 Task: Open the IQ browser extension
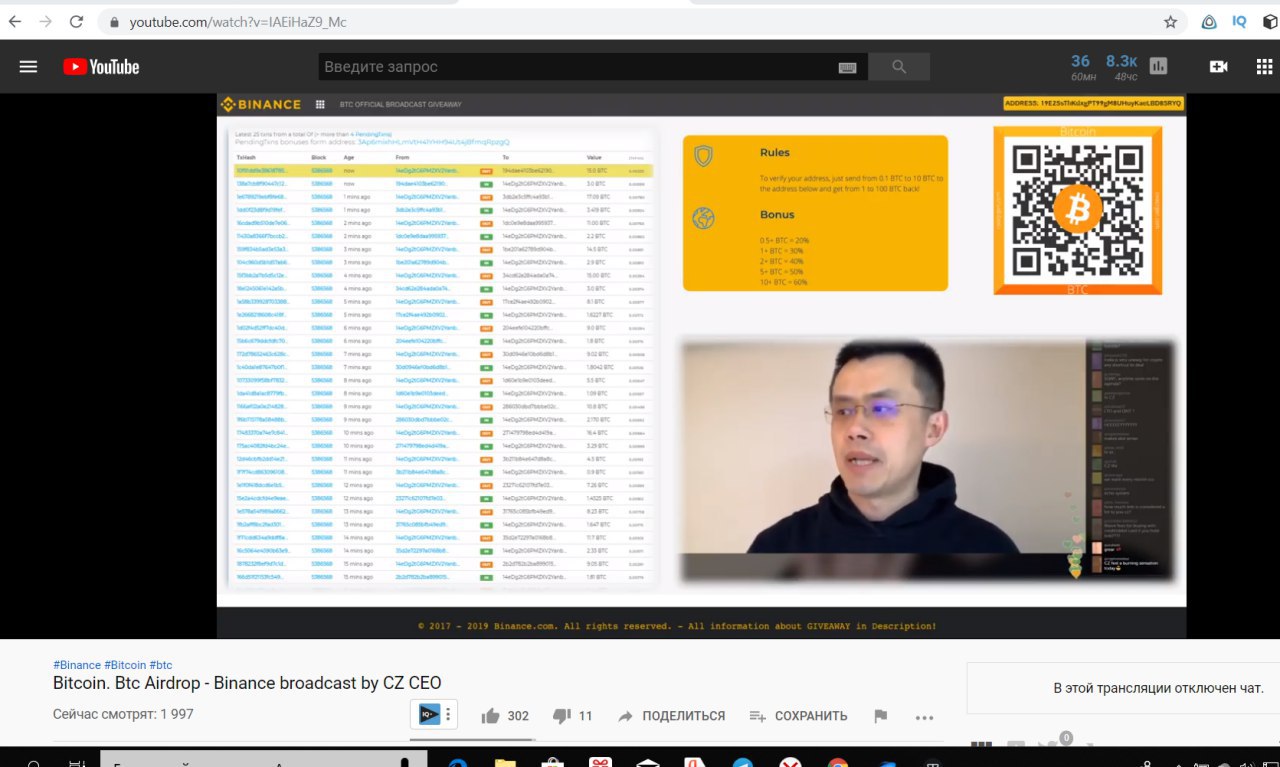click(x=1239, y=21)
